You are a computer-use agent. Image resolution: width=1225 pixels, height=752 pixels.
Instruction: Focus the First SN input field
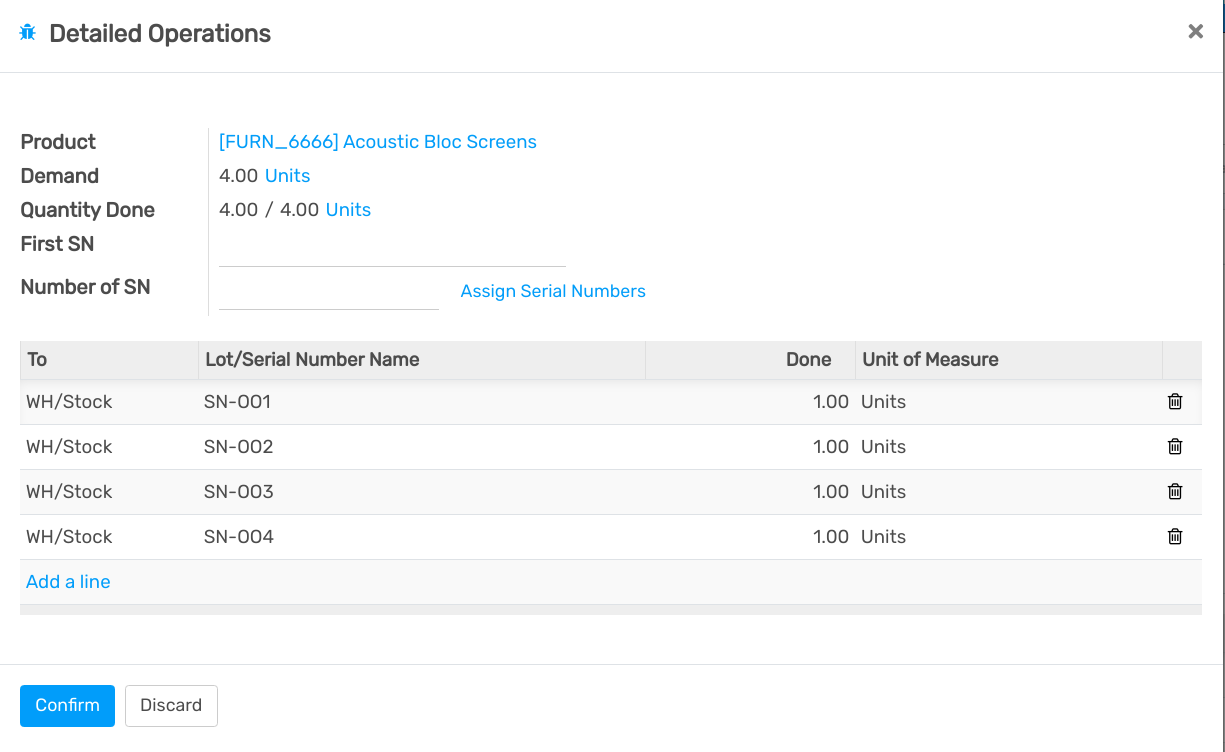pos(392,250)
